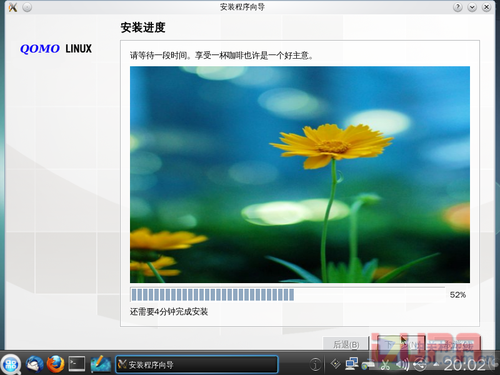Open the desktop editor pencil icon in the taskbar
This screenshot has width=500, height=375.
pos(100,364)
